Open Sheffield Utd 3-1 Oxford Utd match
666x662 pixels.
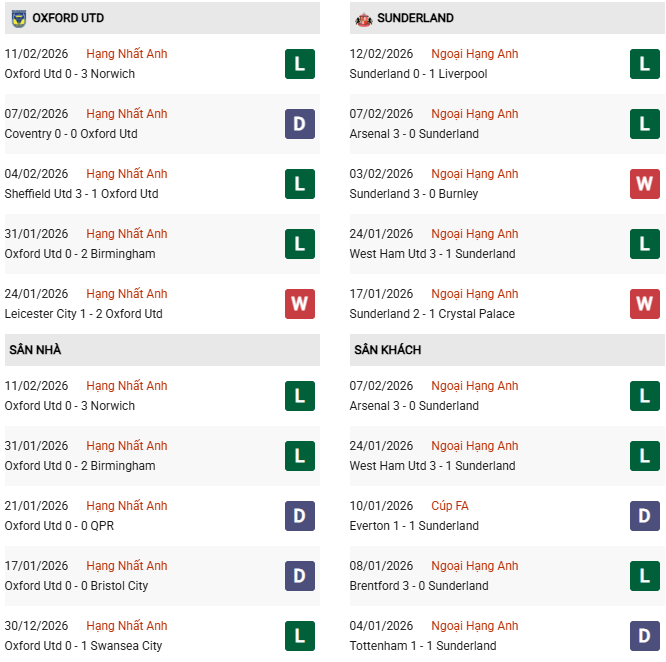81,194
